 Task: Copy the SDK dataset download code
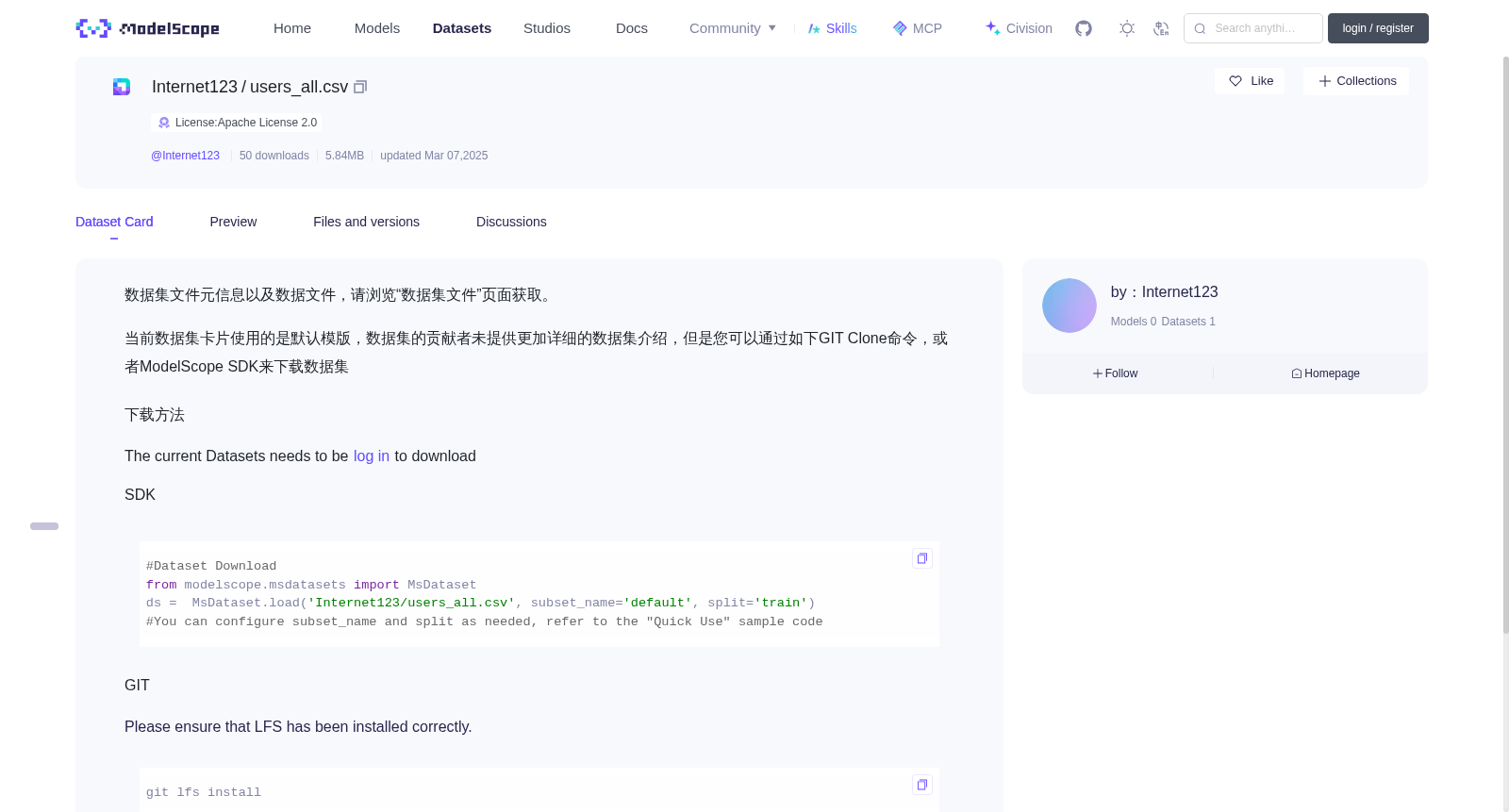tap(922, 558)
